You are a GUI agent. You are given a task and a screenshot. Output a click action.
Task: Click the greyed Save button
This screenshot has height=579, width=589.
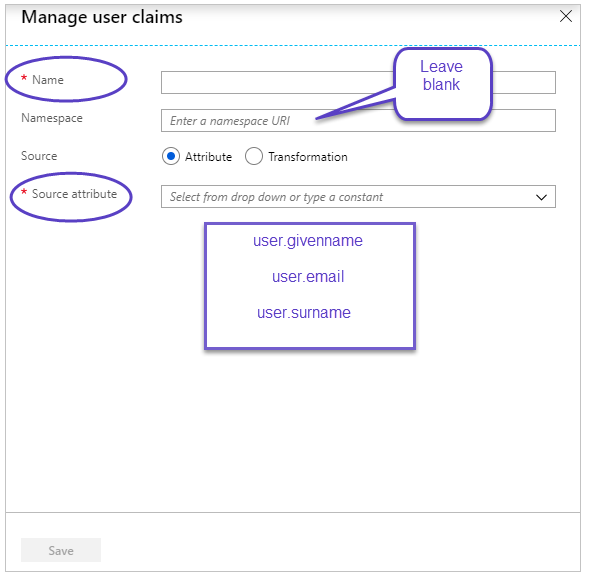pos(61,550)
